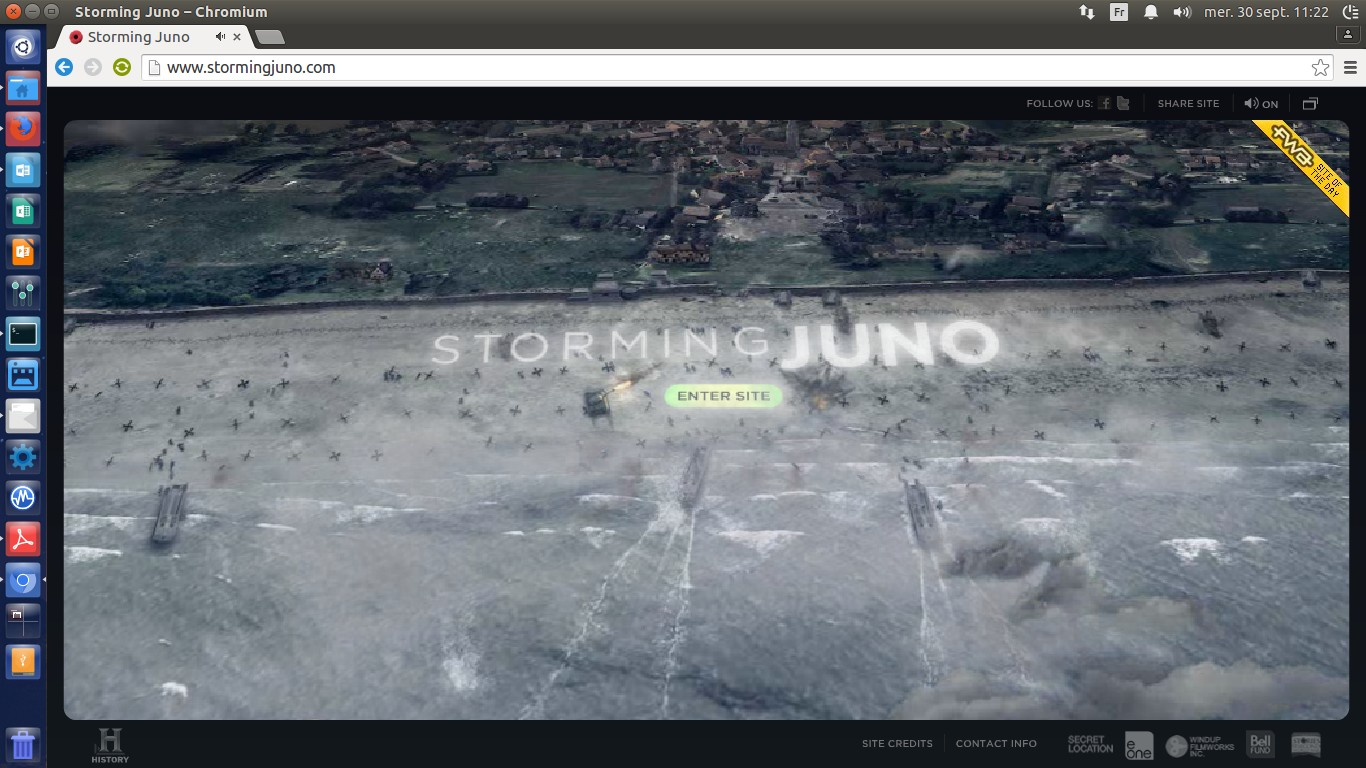Open a new tab with the new-tab button
This screenshot has width=1366, height=768.
(270, 37)
